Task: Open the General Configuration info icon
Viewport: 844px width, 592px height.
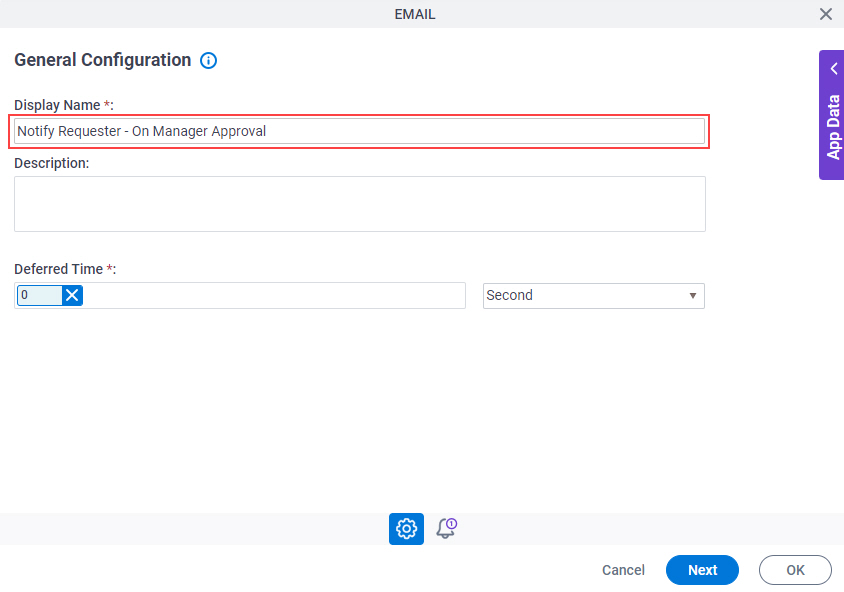Action: [x=208, y=60]
